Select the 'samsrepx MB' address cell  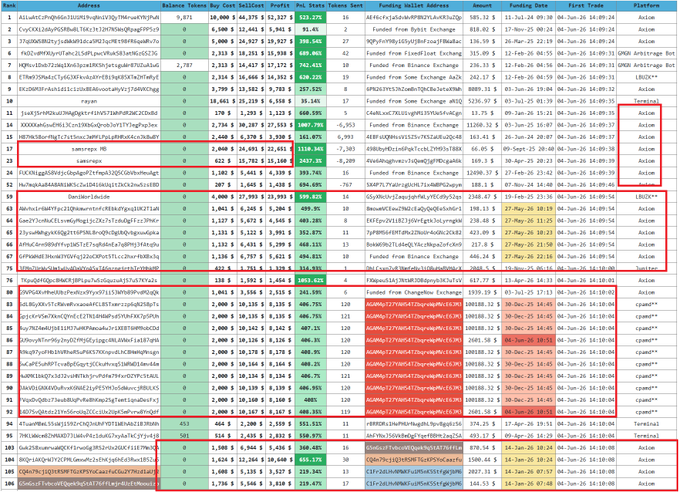coord(89,149)
